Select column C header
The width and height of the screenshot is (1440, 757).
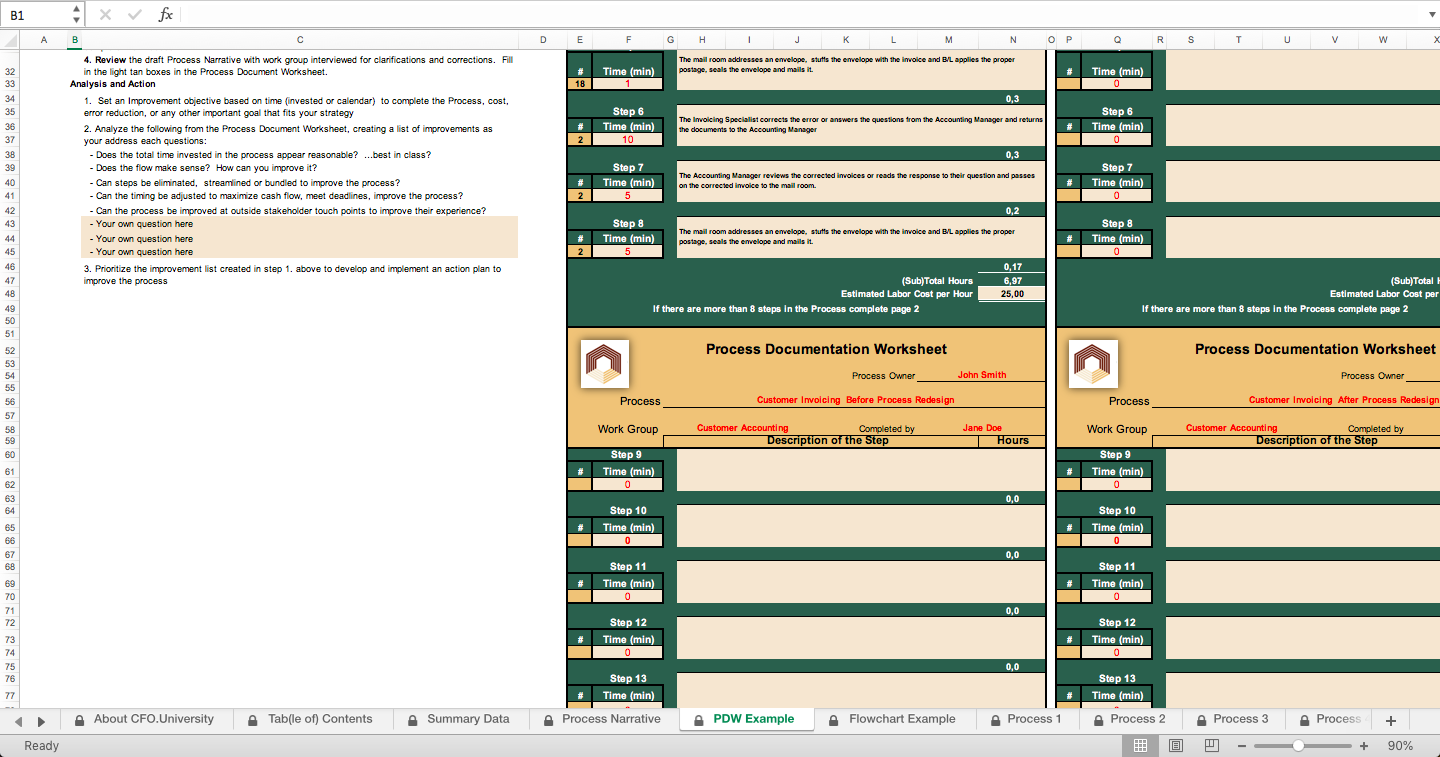pos(300,40)
